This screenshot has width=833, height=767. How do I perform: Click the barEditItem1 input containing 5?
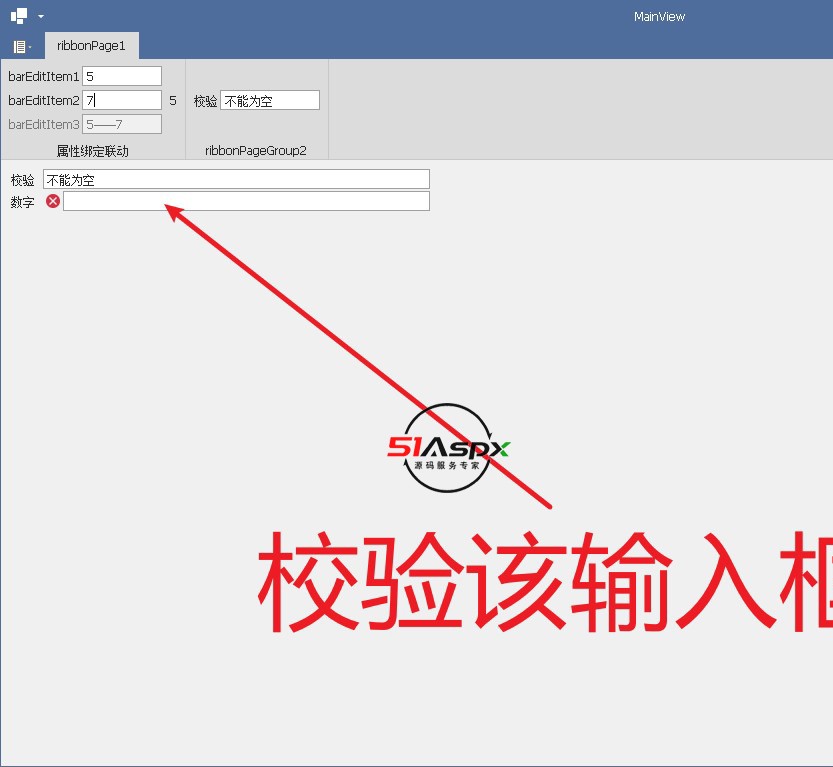[121, 76]
